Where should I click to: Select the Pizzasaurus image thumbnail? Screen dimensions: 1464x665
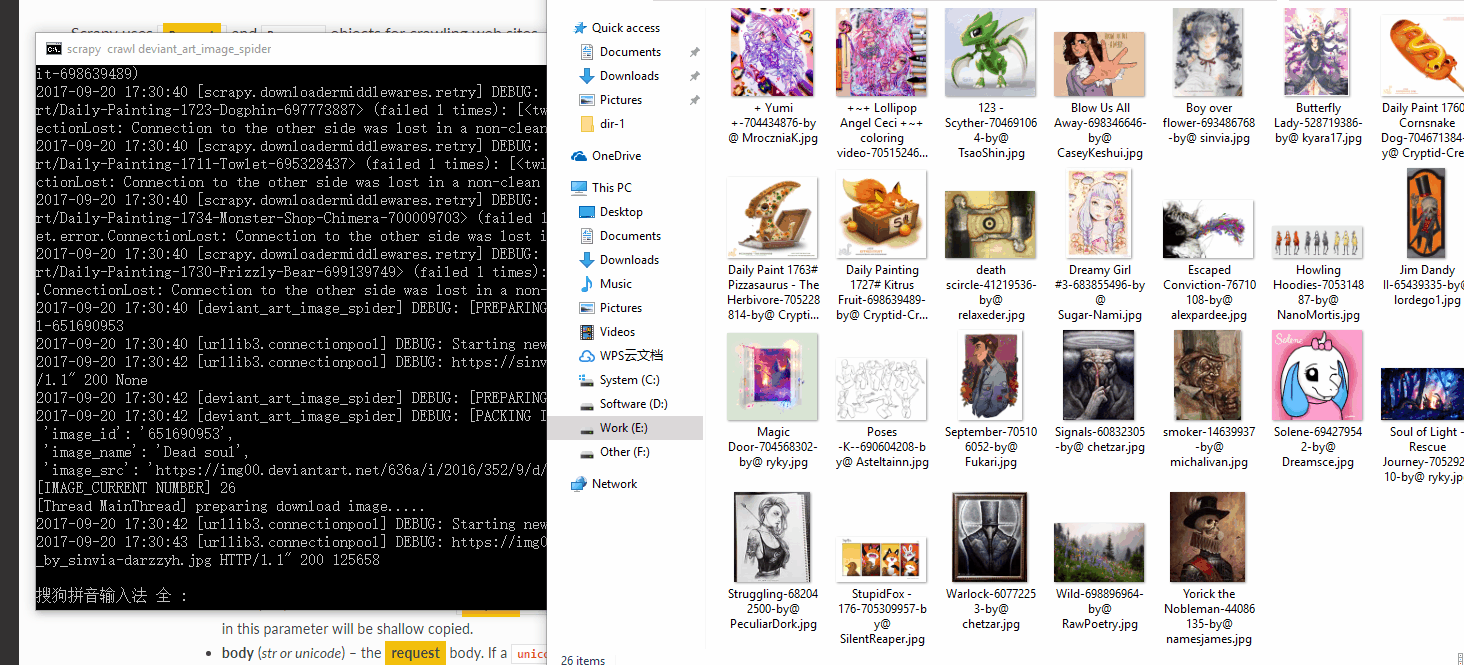[773, 218]
